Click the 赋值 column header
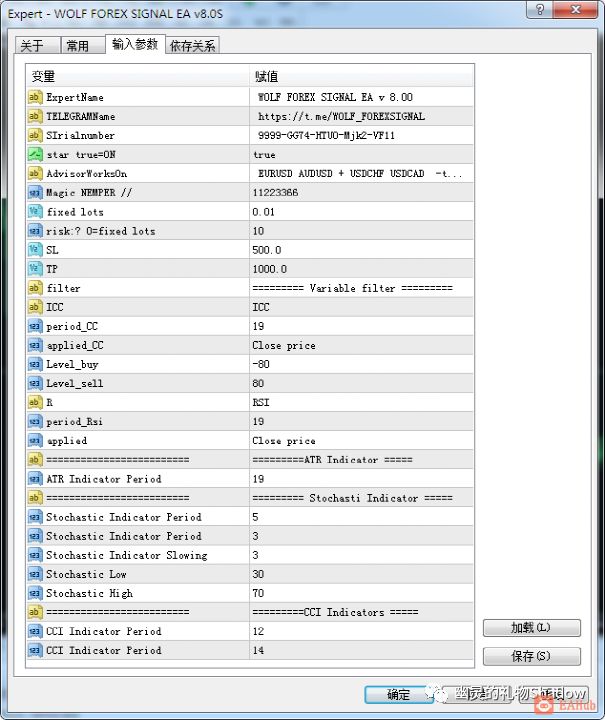Screen dimensions: 605x720 pyautogui.click(x=361, y=76)
